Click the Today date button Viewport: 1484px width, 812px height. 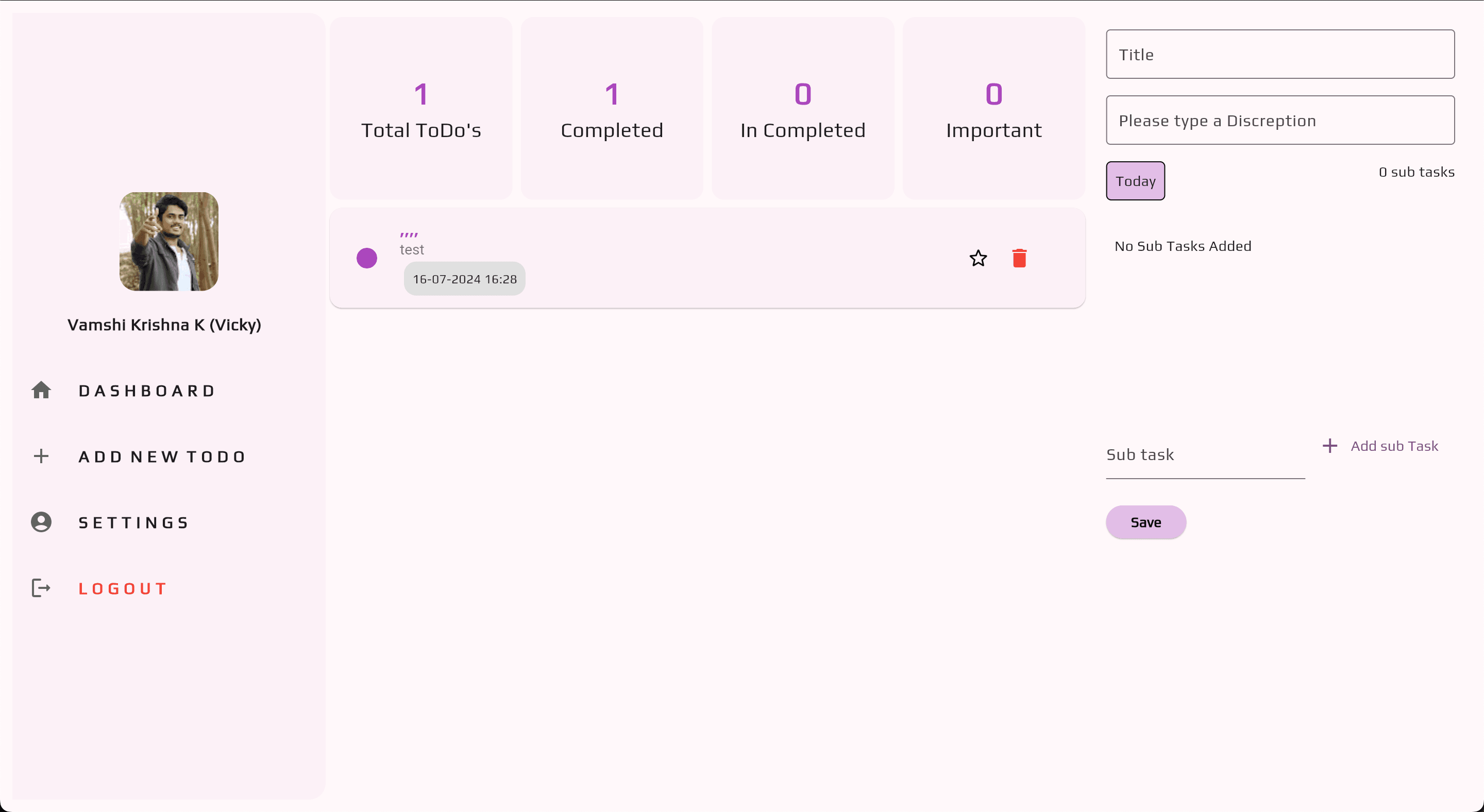(1135, 181)
